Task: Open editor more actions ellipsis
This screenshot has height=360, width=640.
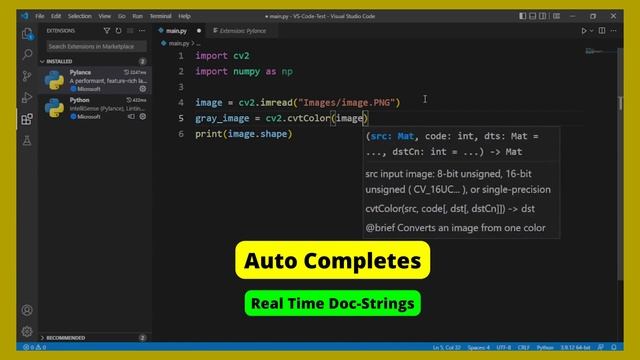Action: [613, 31]
